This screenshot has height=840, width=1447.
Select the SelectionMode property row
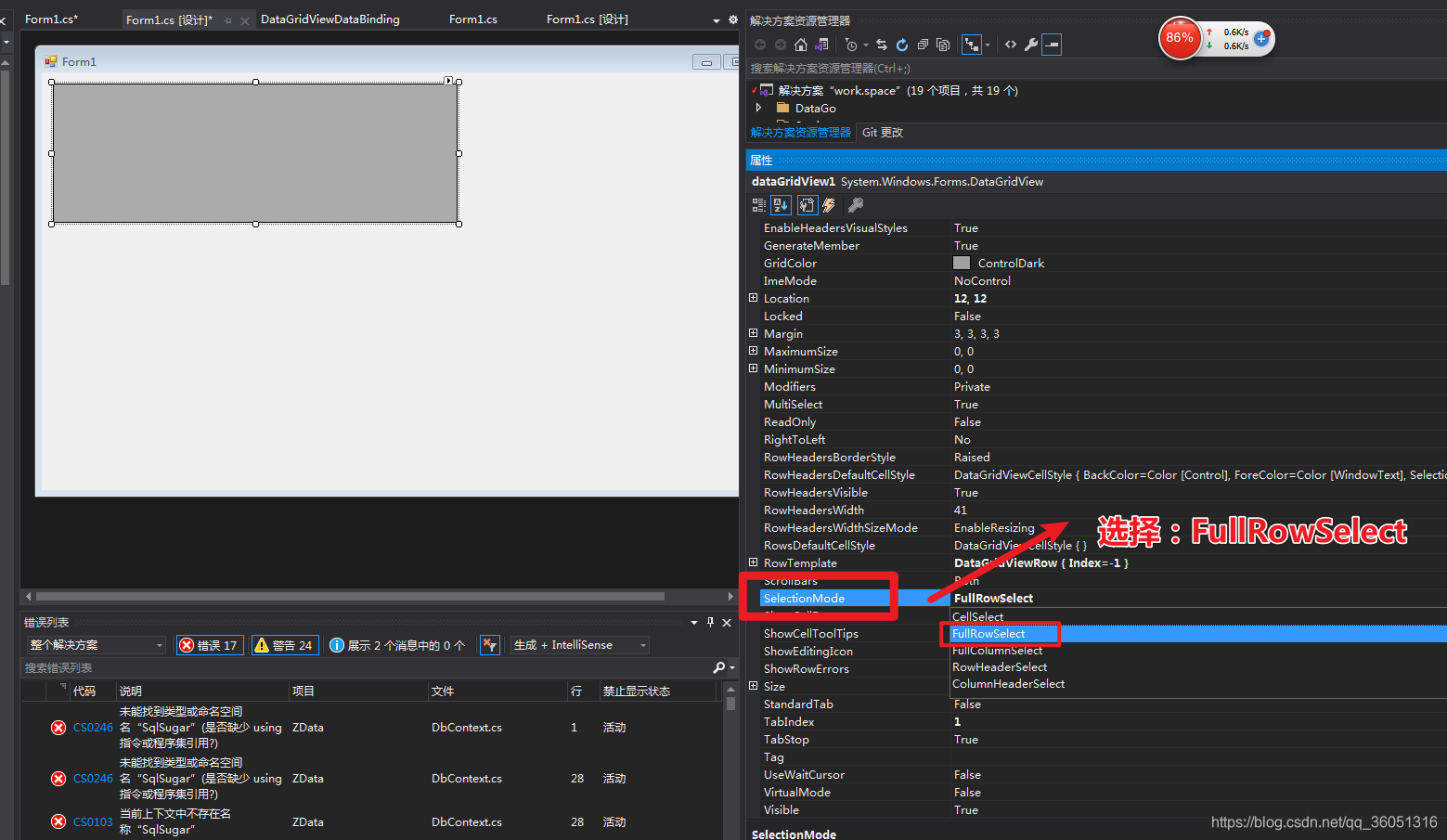[1103, 598]
